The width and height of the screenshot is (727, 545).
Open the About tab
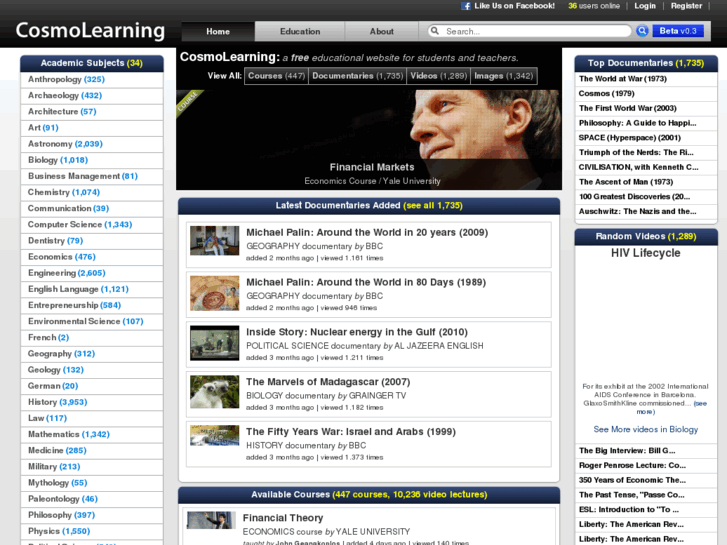(381, 32)
